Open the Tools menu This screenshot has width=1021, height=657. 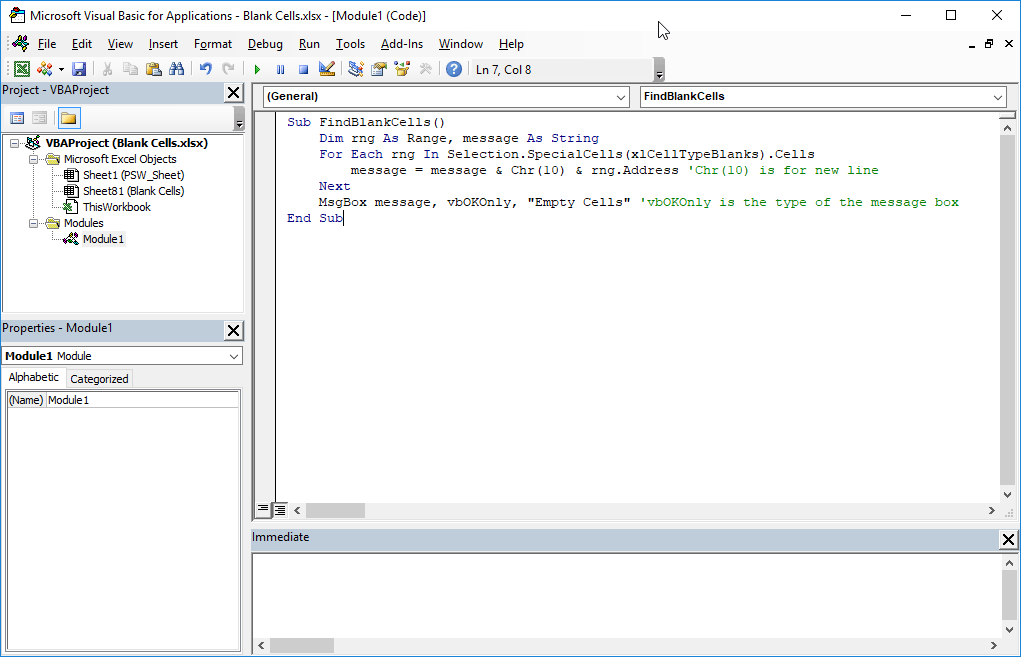click(350, 44)
